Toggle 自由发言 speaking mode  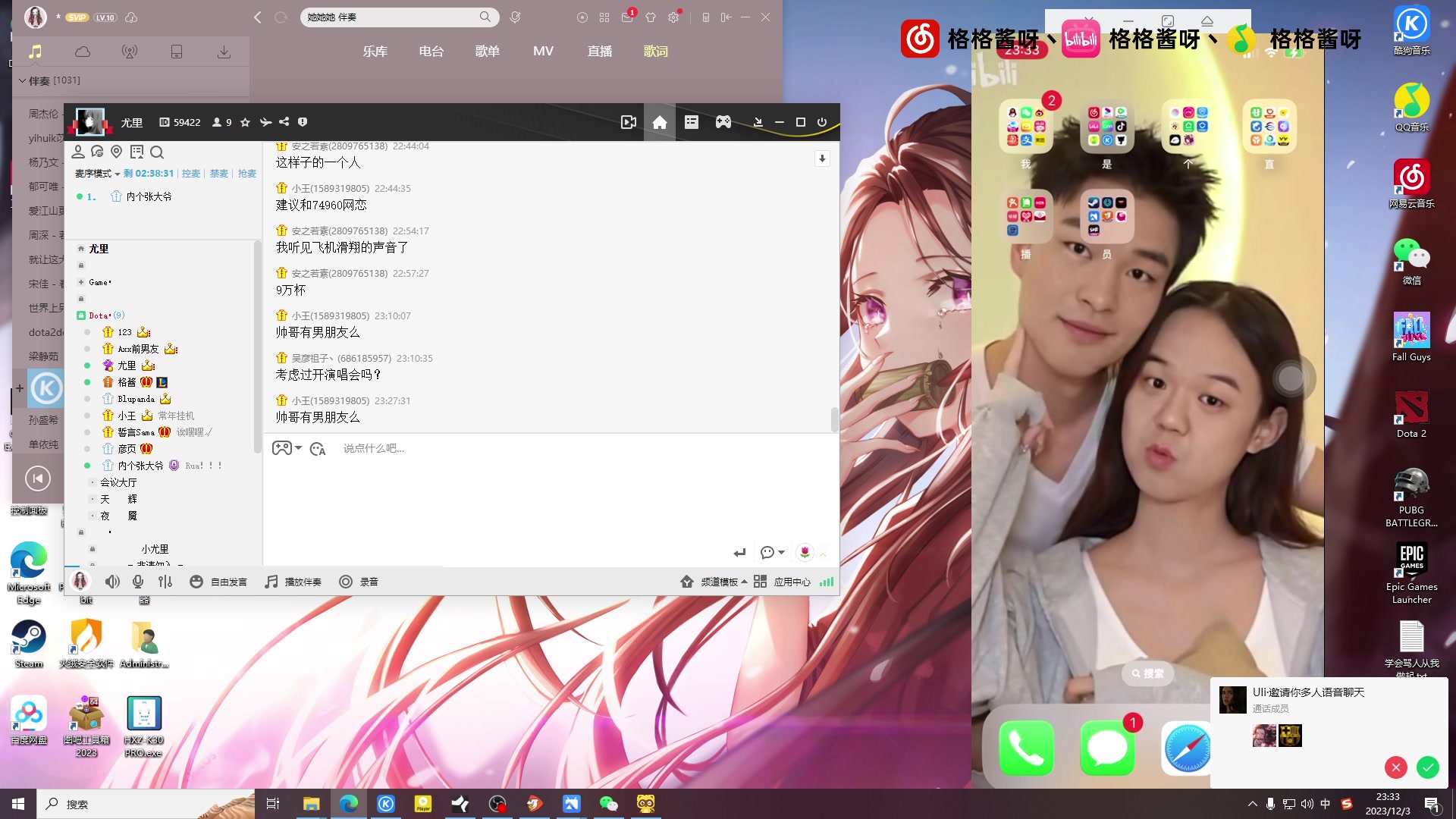(218, 582)
